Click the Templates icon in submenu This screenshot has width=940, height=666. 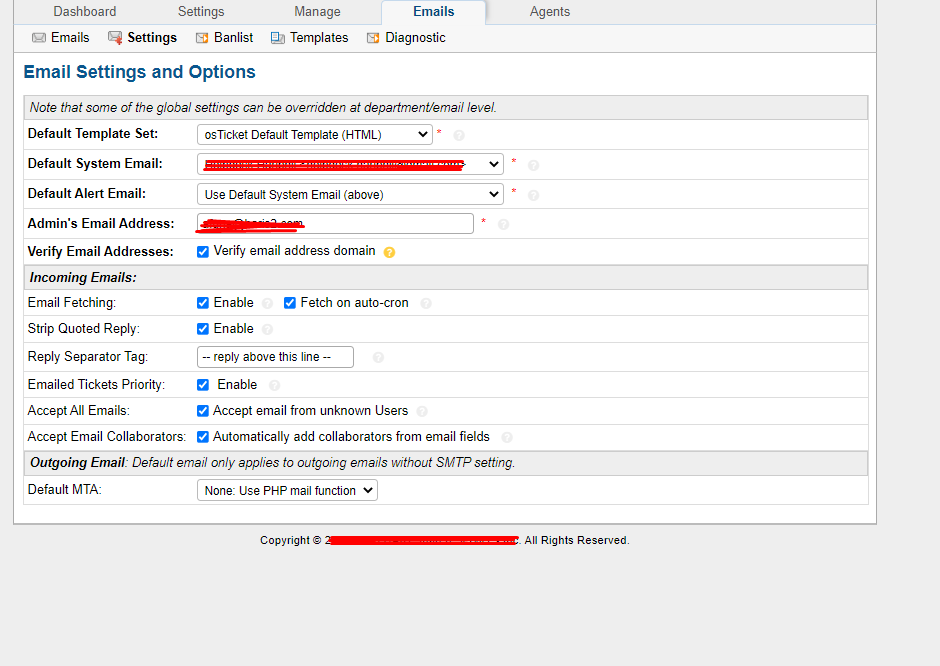pyautogui.click(x=276, y=38)
